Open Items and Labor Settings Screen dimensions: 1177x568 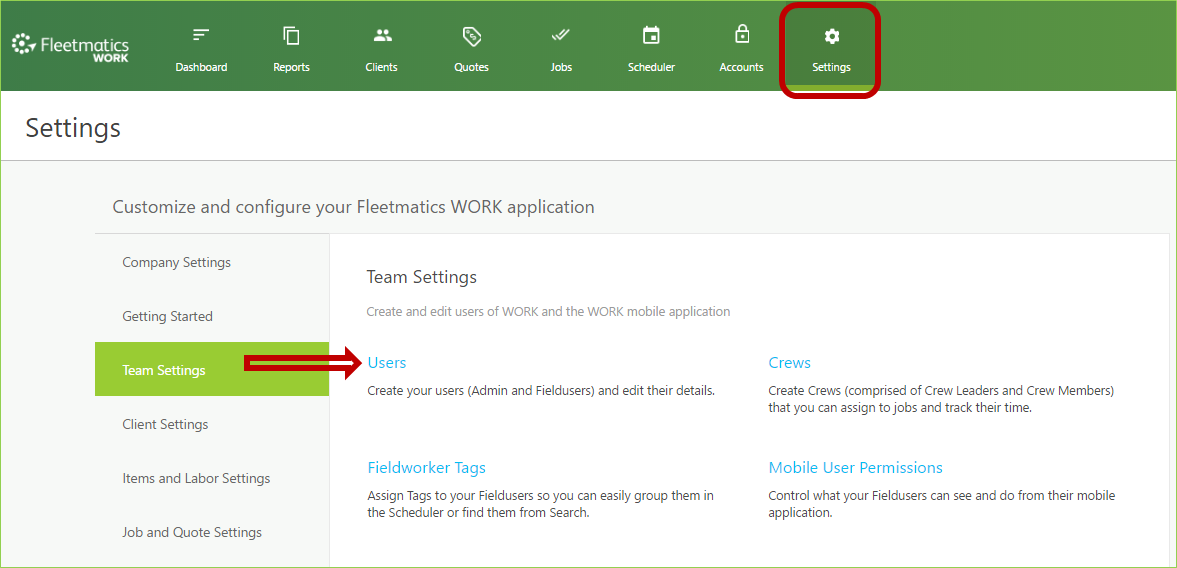tap(212, 478)
